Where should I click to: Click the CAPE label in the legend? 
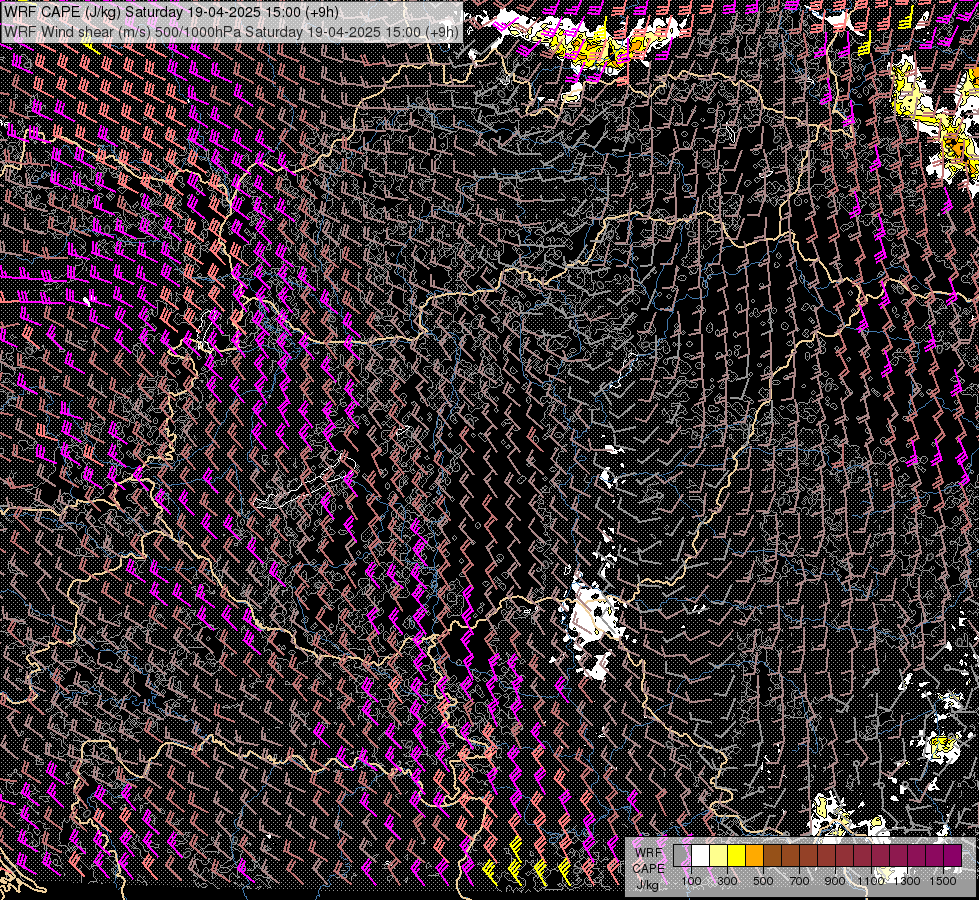point(649,869)
